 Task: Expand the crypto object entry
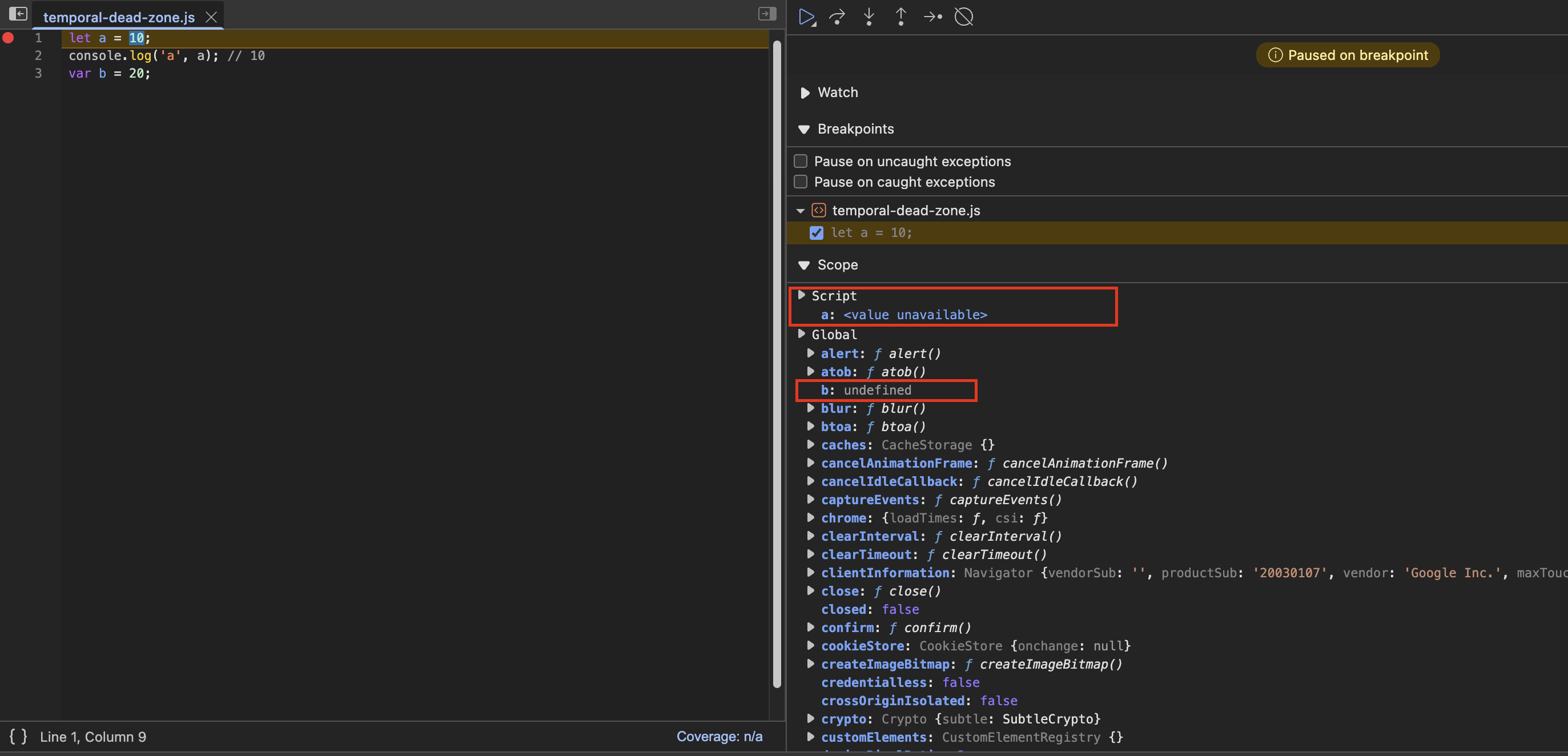click(x=811, y=718)
